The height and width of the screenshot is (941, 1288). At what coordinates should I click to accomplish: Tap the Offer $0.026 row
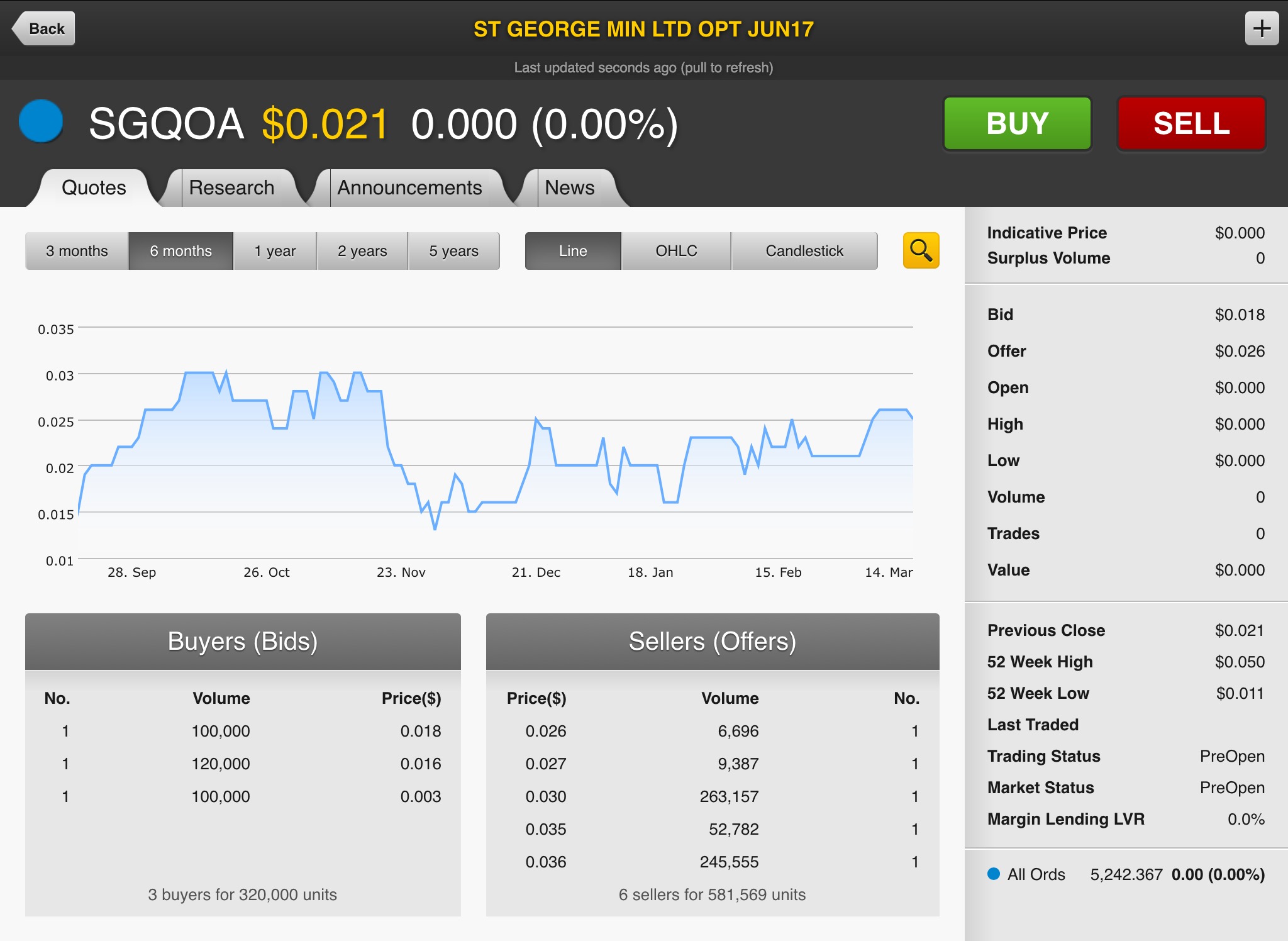[x=1126, y=351]
